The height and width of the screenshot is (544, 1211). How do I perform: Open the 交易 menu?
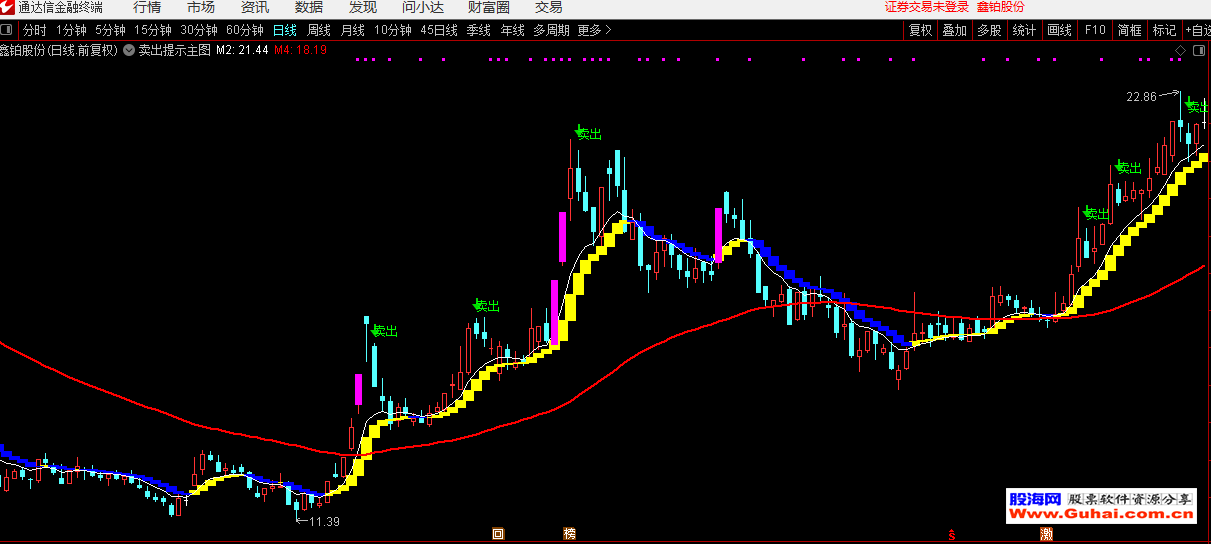(549, 7)
